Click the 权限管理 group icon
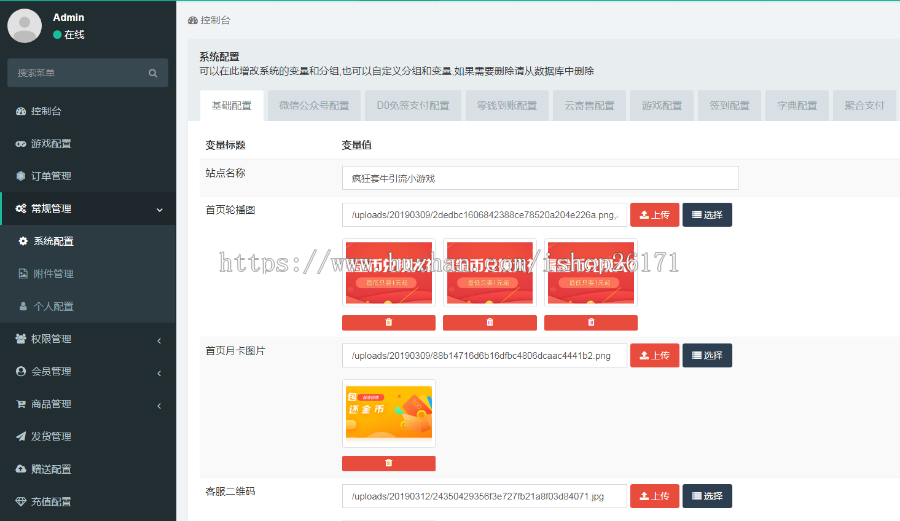 point(21,339)
